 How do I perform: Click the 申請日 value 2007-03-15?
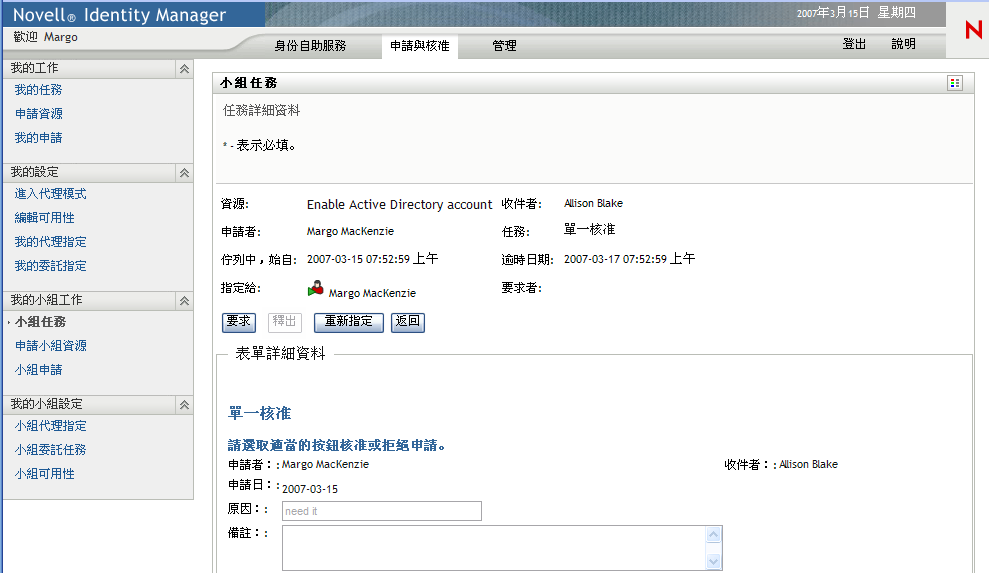[310, 489]
